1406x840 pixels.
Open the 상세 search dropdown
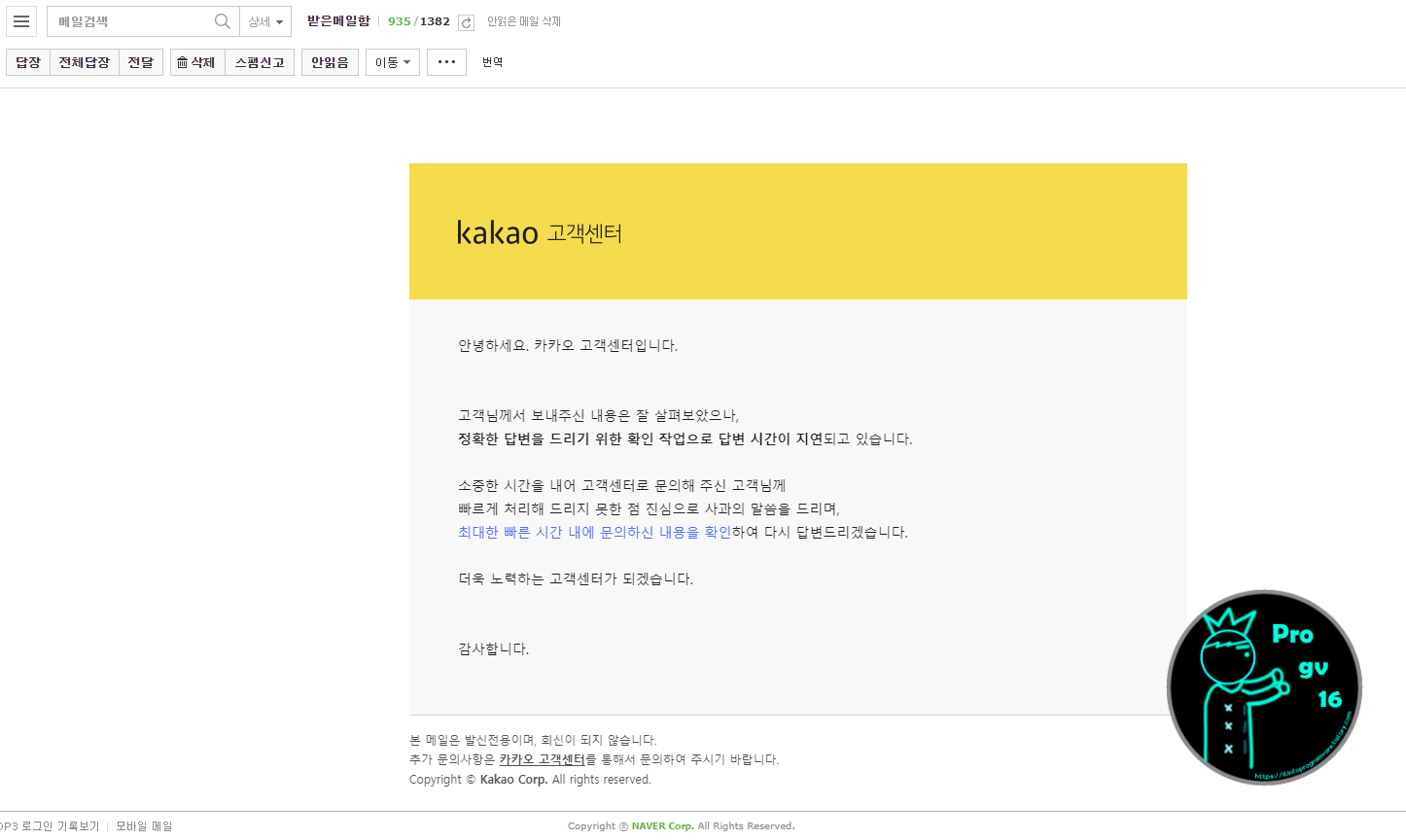(265, 21)
